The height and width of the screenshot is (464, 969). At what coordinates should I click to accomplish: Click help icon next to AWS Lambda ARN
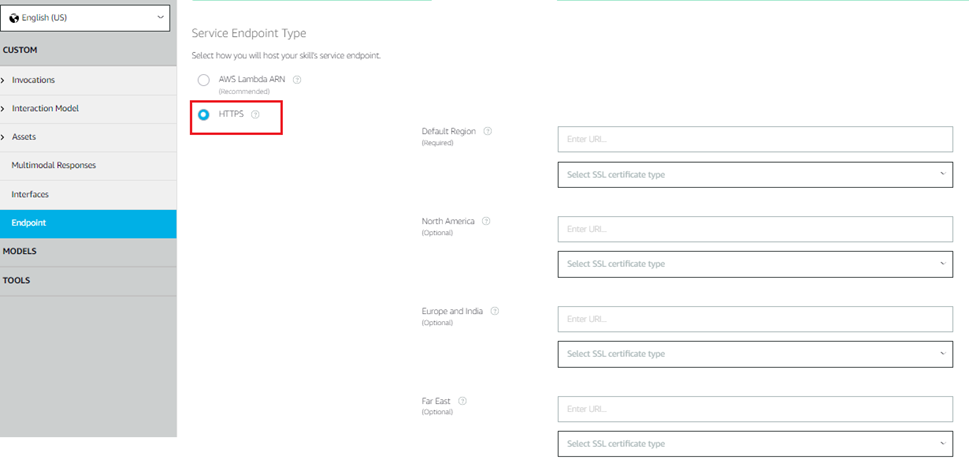(x=297, y=80)
